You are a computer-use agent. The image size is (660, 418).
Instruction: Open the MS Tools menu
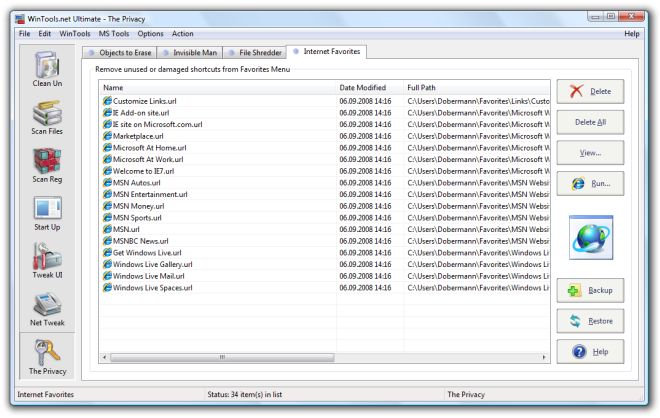click(x=114, y=34)
